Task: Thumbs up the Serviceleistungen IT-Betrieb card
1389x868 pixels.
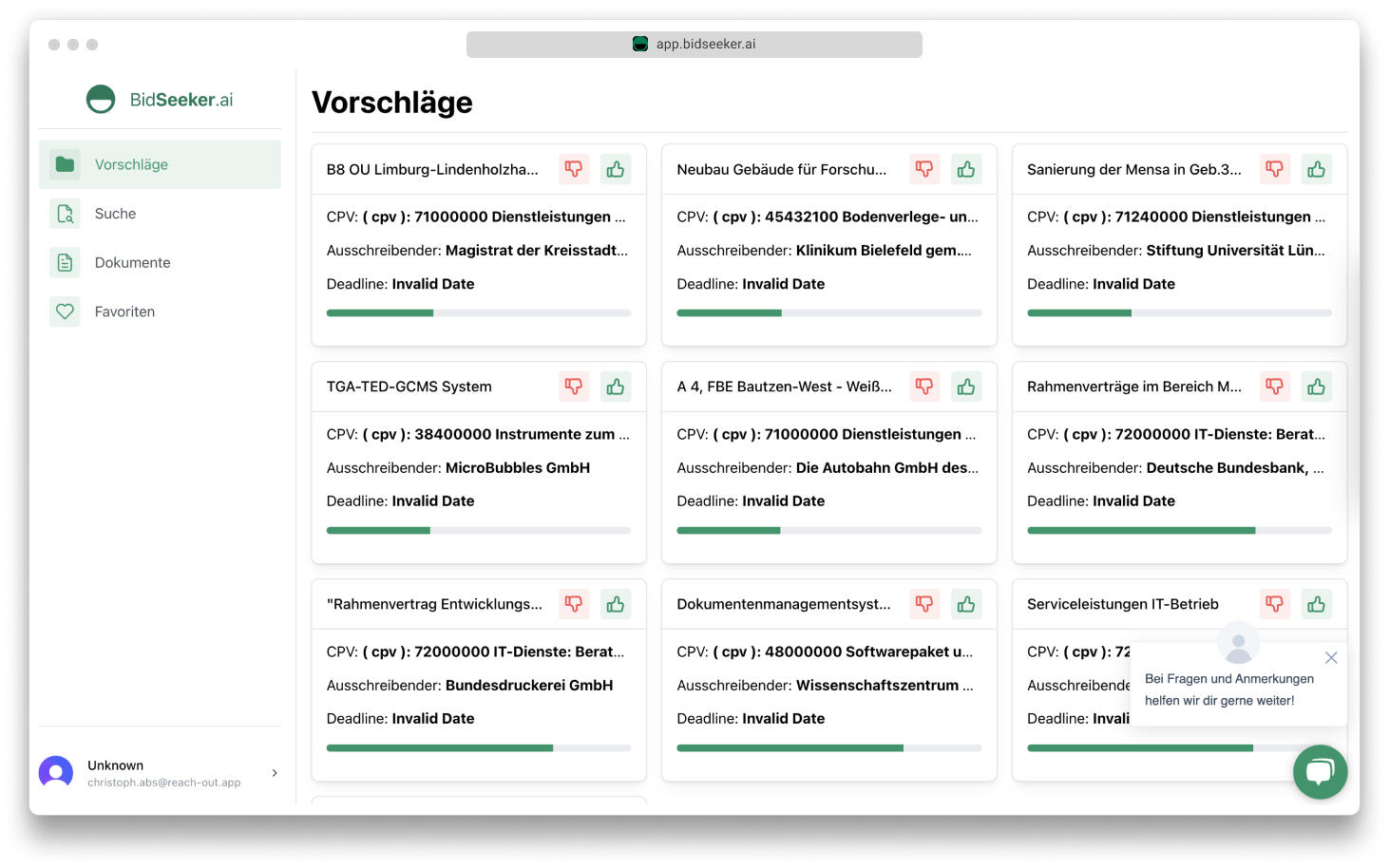Action: (x=1316, y=604)
